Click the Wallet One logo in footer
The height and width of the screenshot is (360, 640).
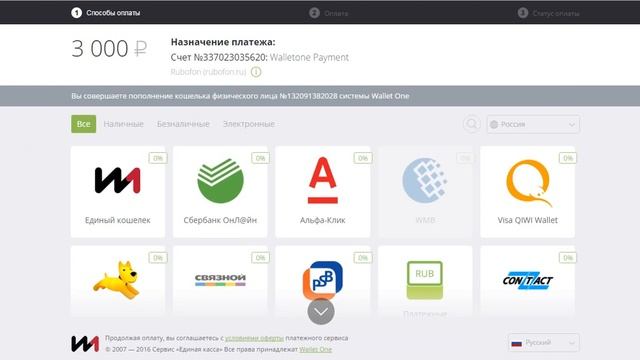click(85, 344)
